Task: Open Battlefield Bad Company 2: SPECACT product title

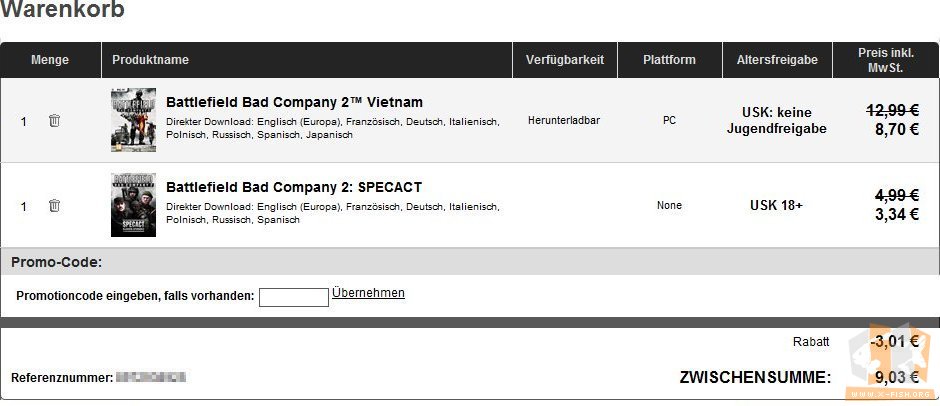Action: tap(294, 187)
